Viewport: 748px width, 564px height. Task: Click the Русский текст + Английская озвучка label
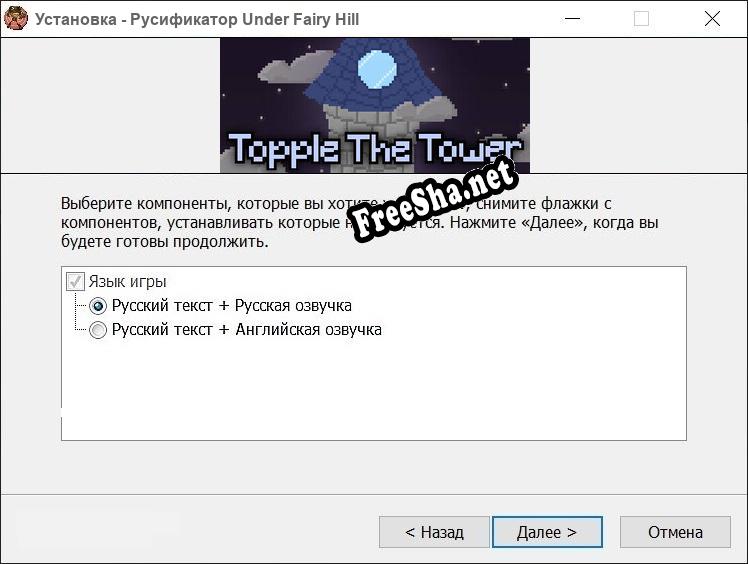pyautogui.click(x=247, y=329)
